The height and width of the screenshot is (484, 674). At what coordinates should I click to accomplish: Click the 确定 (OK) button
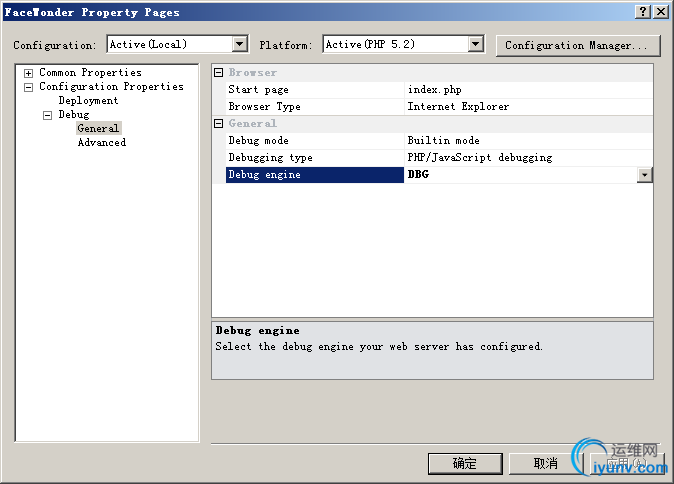pos(465,463)
